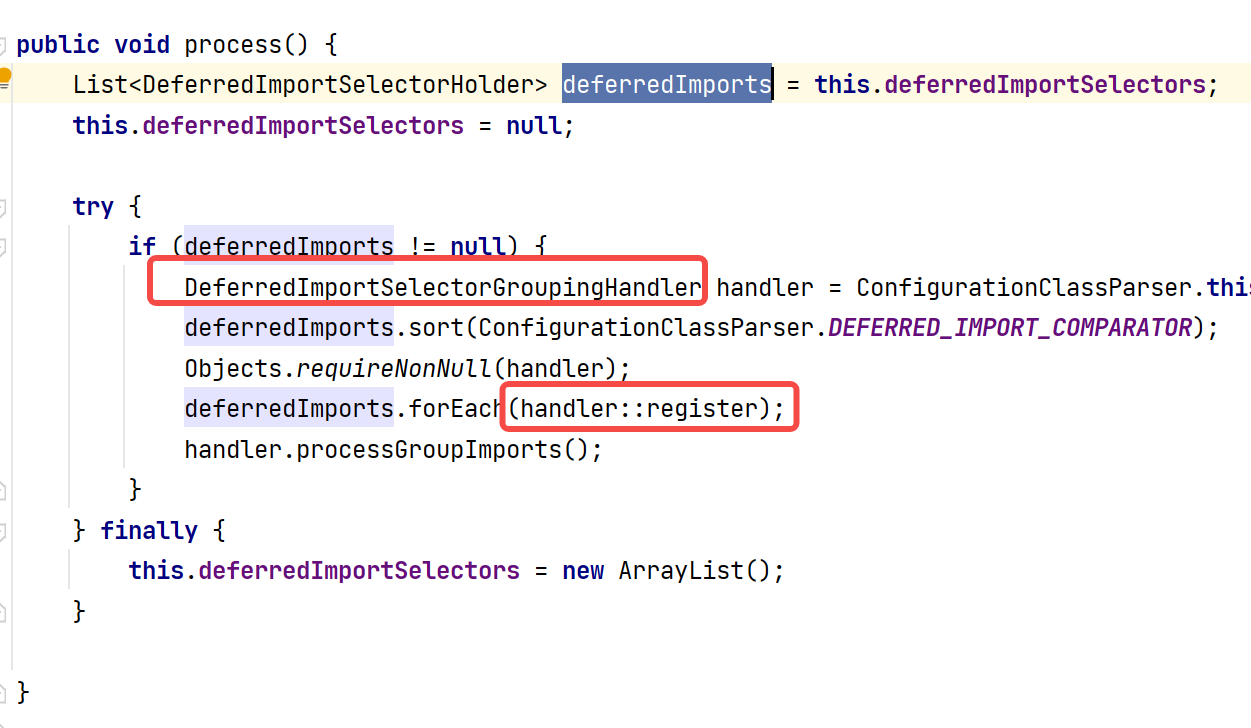
Task: Click 'deferredImportSelectors' on the List declaration line
Action: click(1045, 85)
